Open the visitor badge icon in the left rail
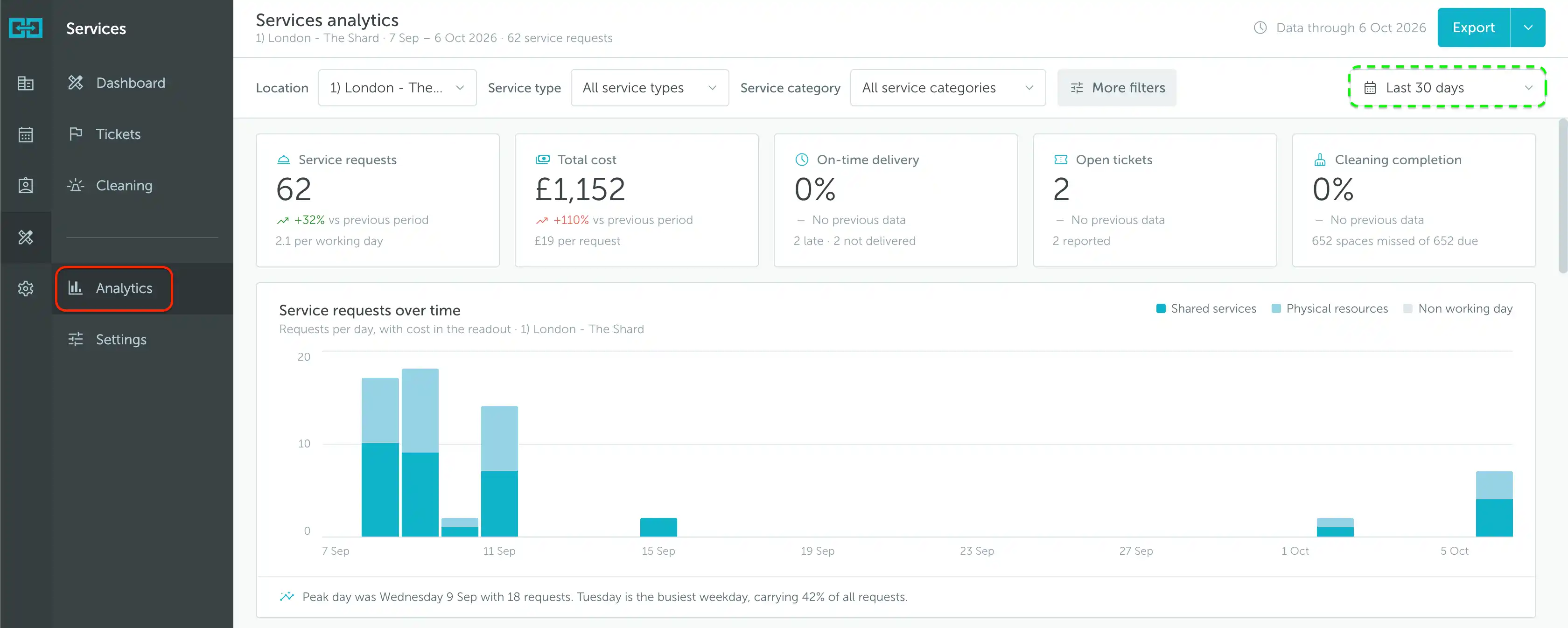This screenshot has height=628, width=1568. click(x=26, y=186)
